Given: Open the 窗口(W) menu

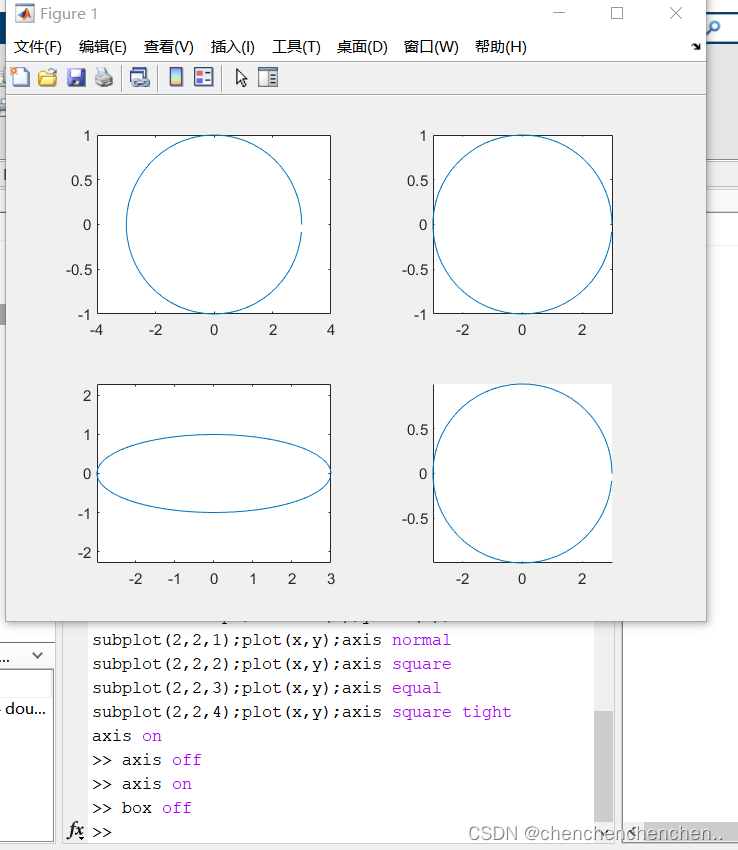Looking at the screenshot, I should click(431, 47).
